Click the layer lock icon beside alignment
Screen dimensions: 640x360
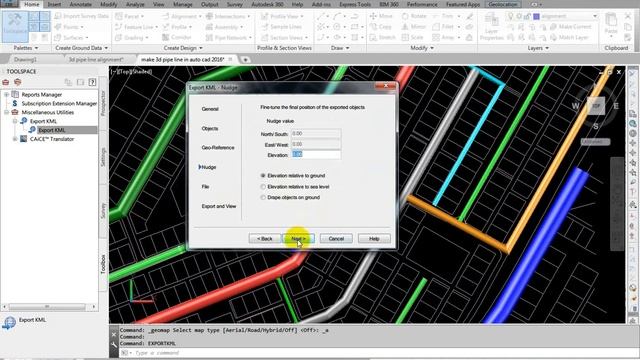tap(527, 16)
